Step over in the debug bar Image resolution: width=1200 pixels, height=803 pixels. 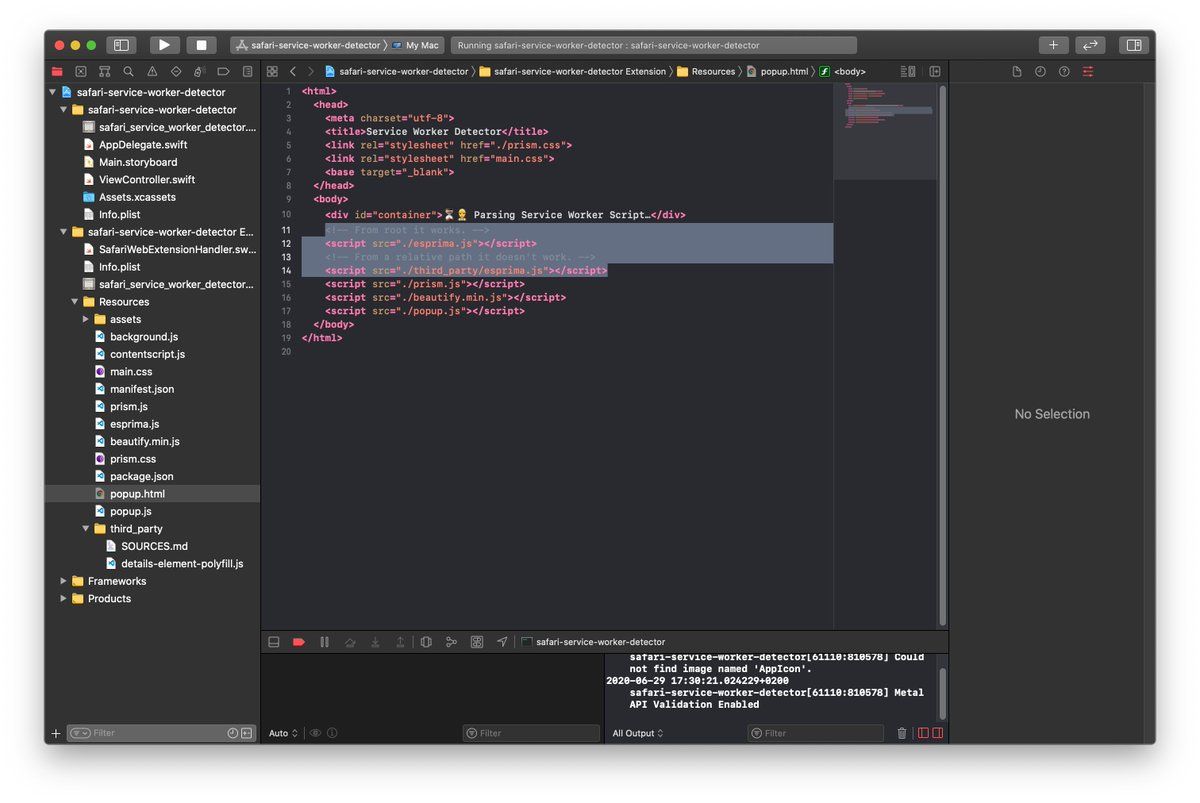[350, 642]
